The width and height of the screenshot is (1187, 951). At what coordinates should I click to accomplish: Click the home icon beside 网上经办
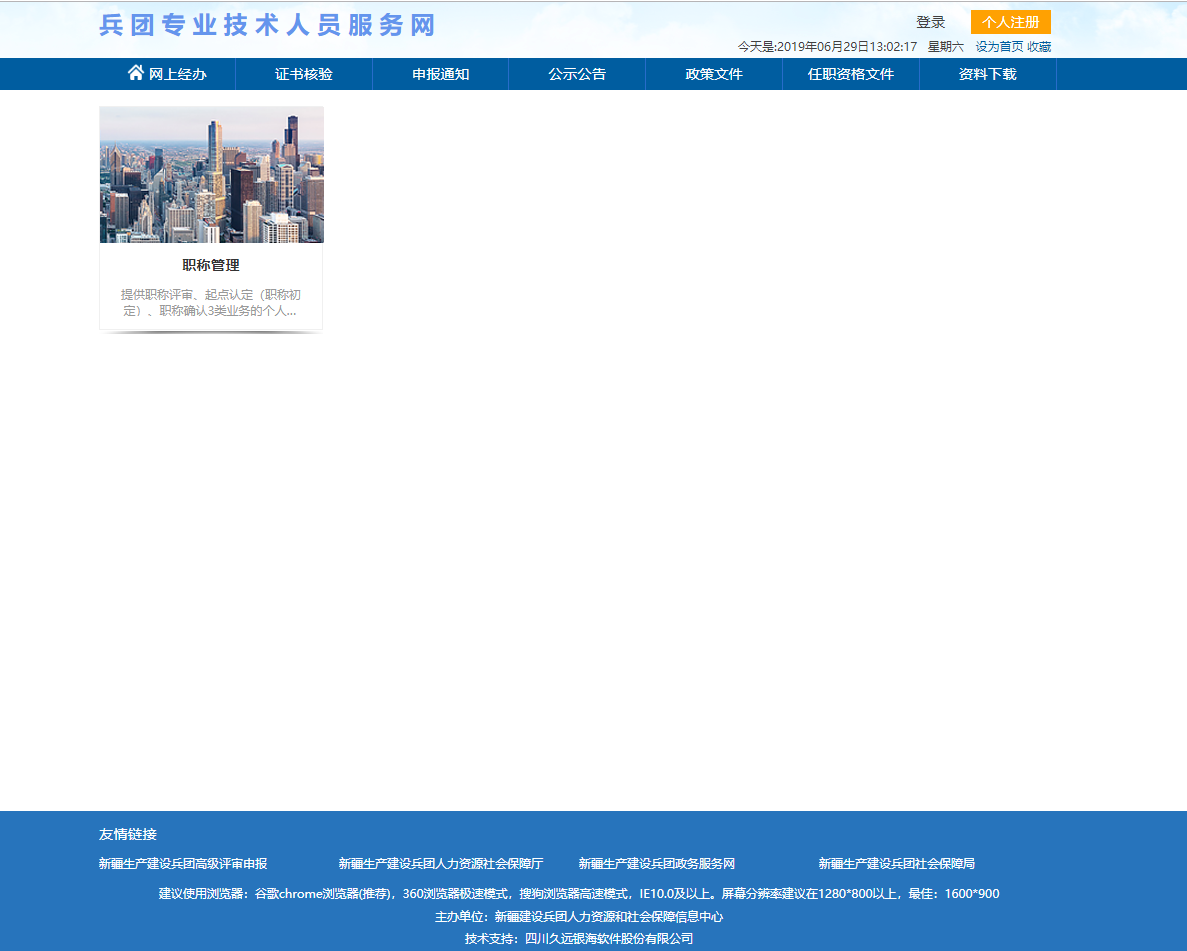tap(136, 73)
